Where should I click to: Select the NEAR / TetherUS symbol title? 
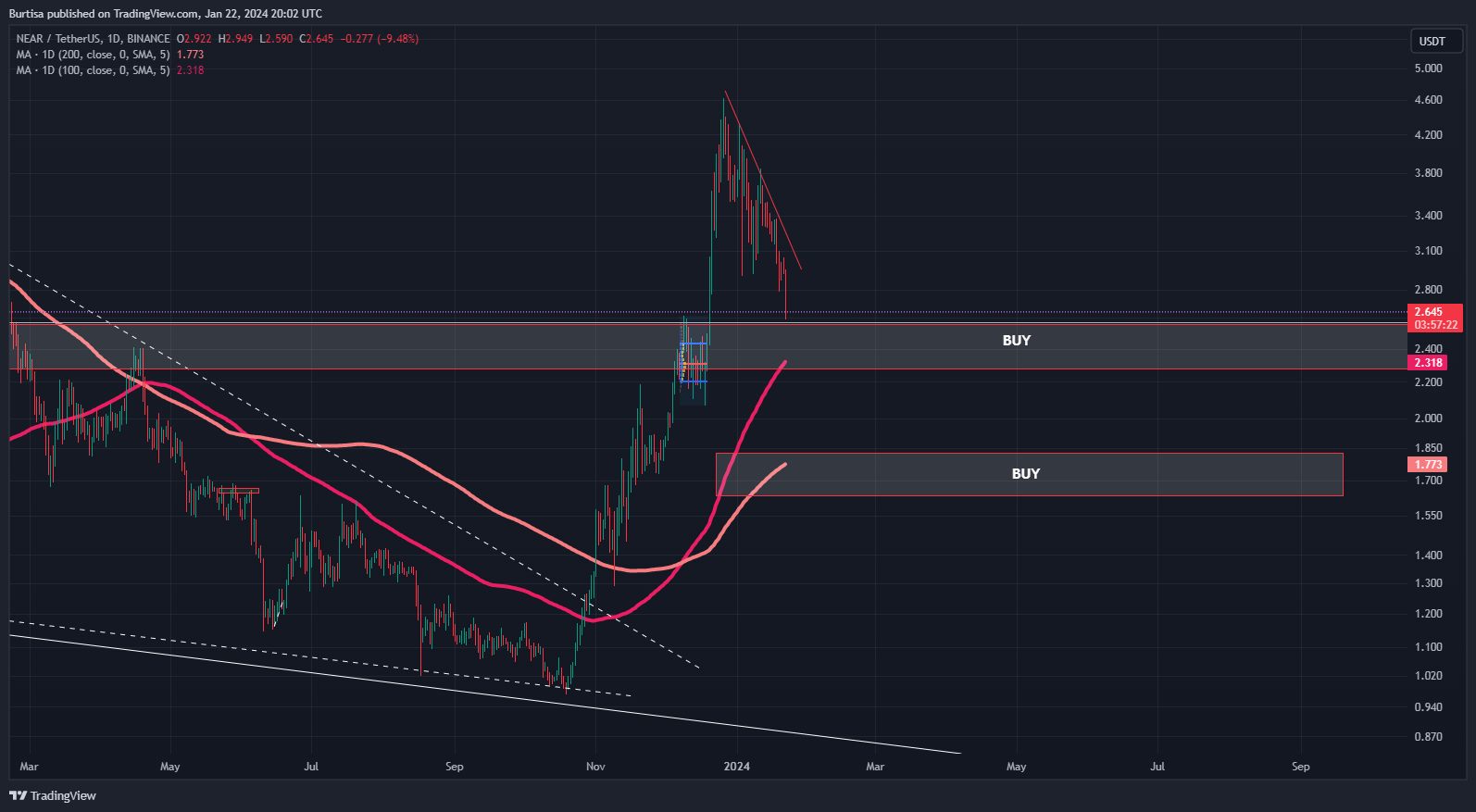(93, 39)
